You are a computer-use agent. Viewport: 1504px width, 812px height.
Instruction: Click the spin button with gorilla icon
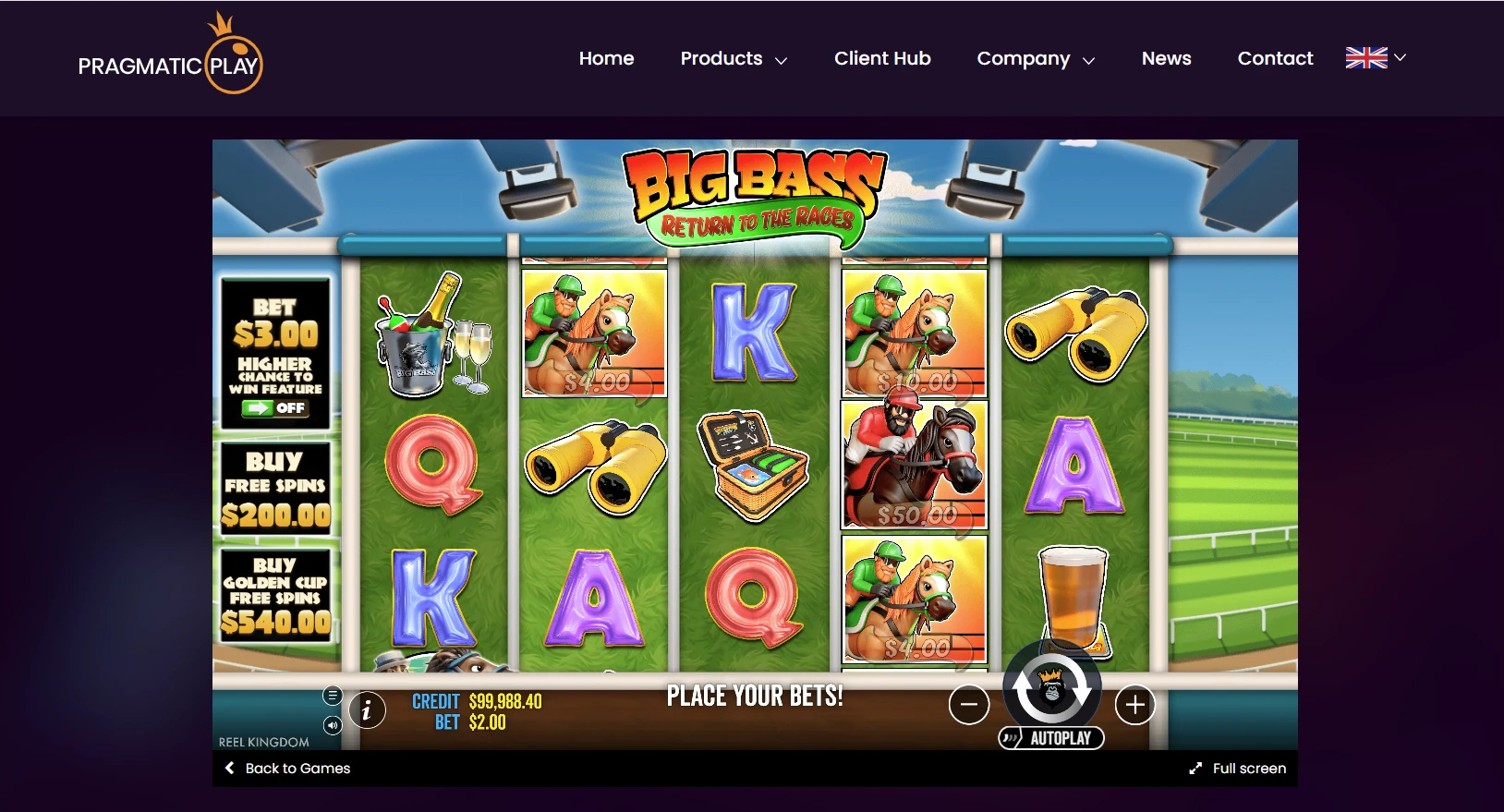click(x=1051, y=688)
